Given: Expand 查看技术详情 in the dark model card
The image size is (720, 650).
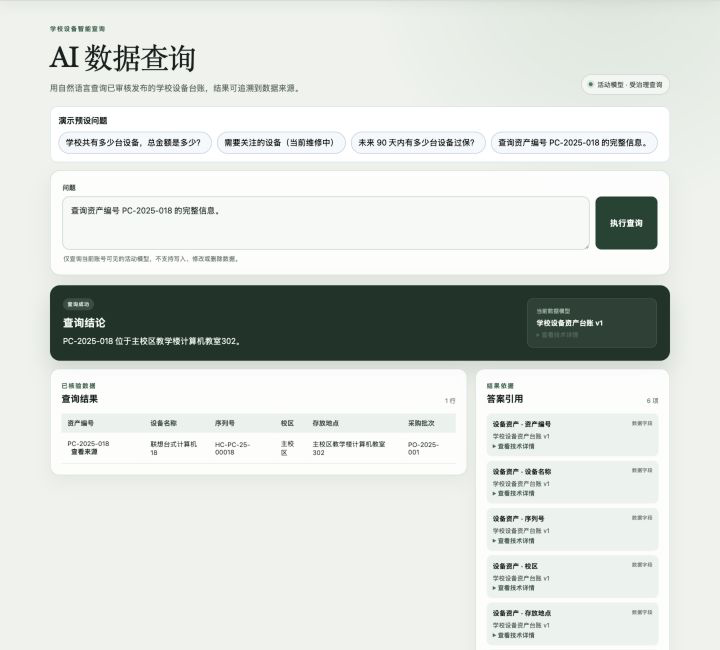Looking at the screenshot, I should tap(557, 335).
